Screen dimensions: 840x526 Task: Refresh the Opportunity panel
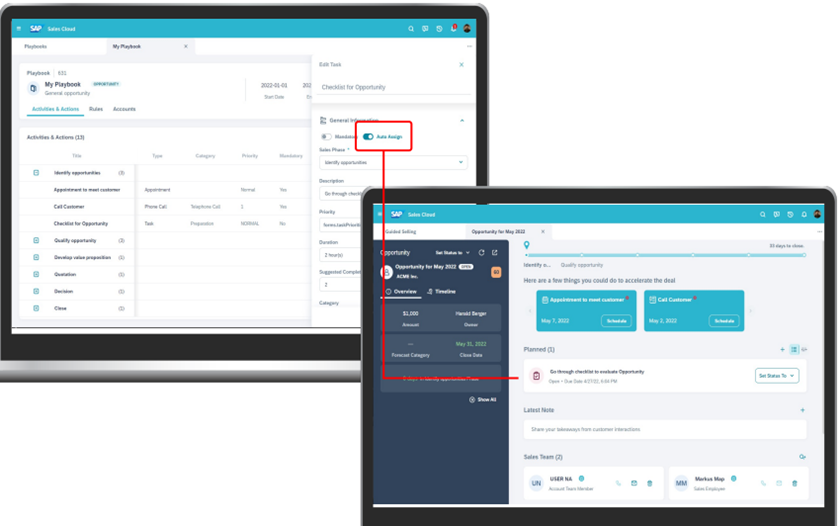[x=481, y=252]
